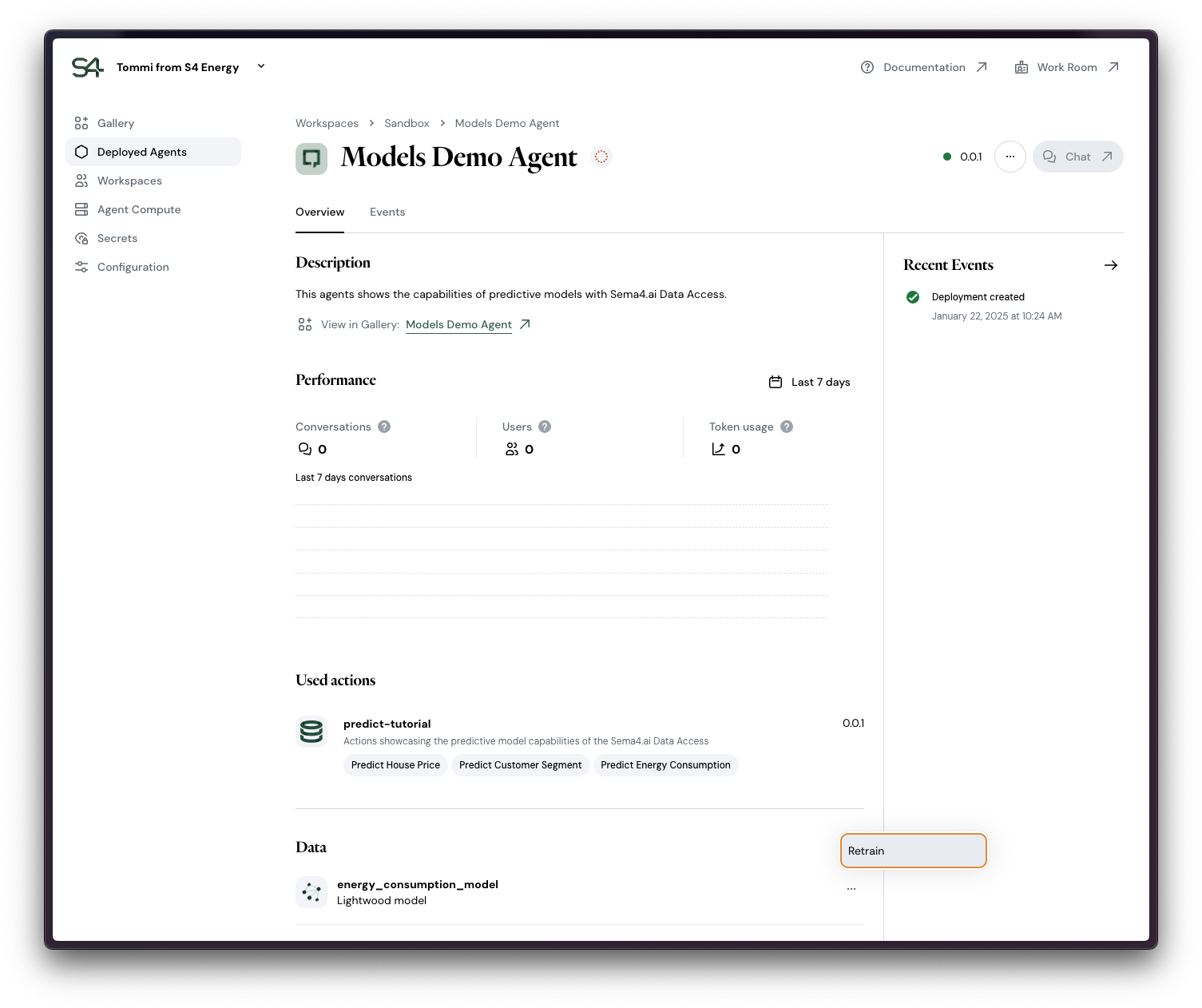Open Secrets in the sidebar
1202x1008 pixels.
point(153,238)
